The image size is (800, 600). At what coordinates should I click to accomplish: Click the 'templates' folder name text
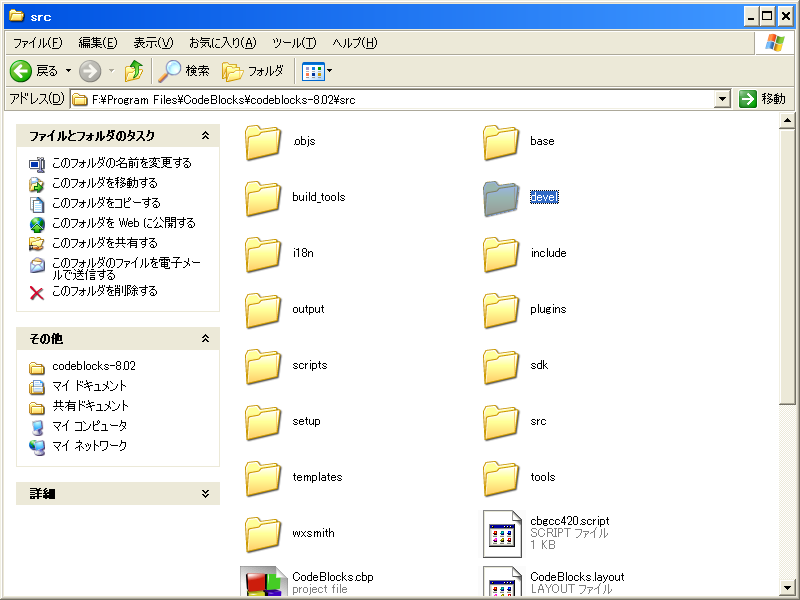317,477
